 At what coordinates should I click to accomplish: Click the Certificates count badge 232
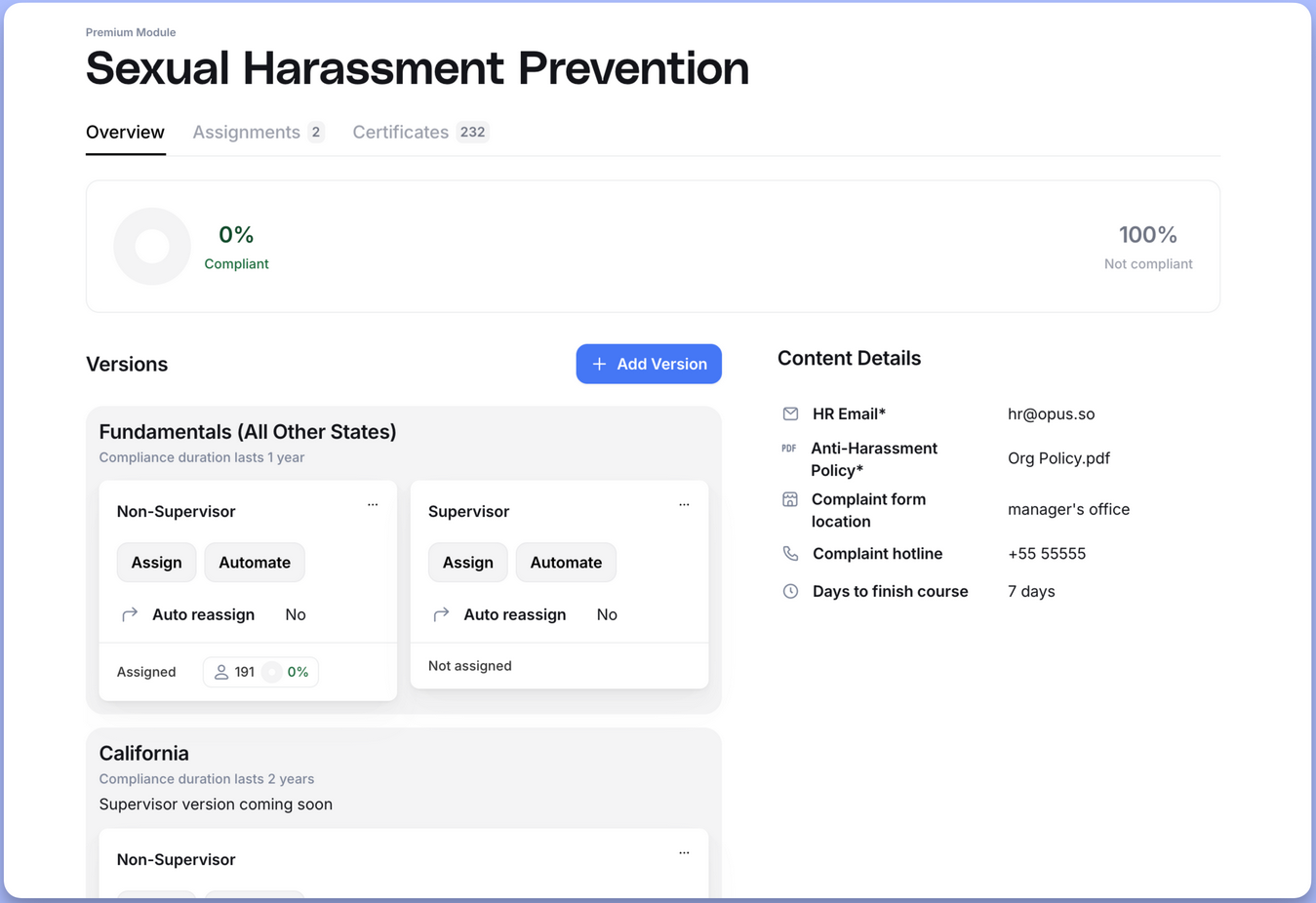tap(473, 132)
